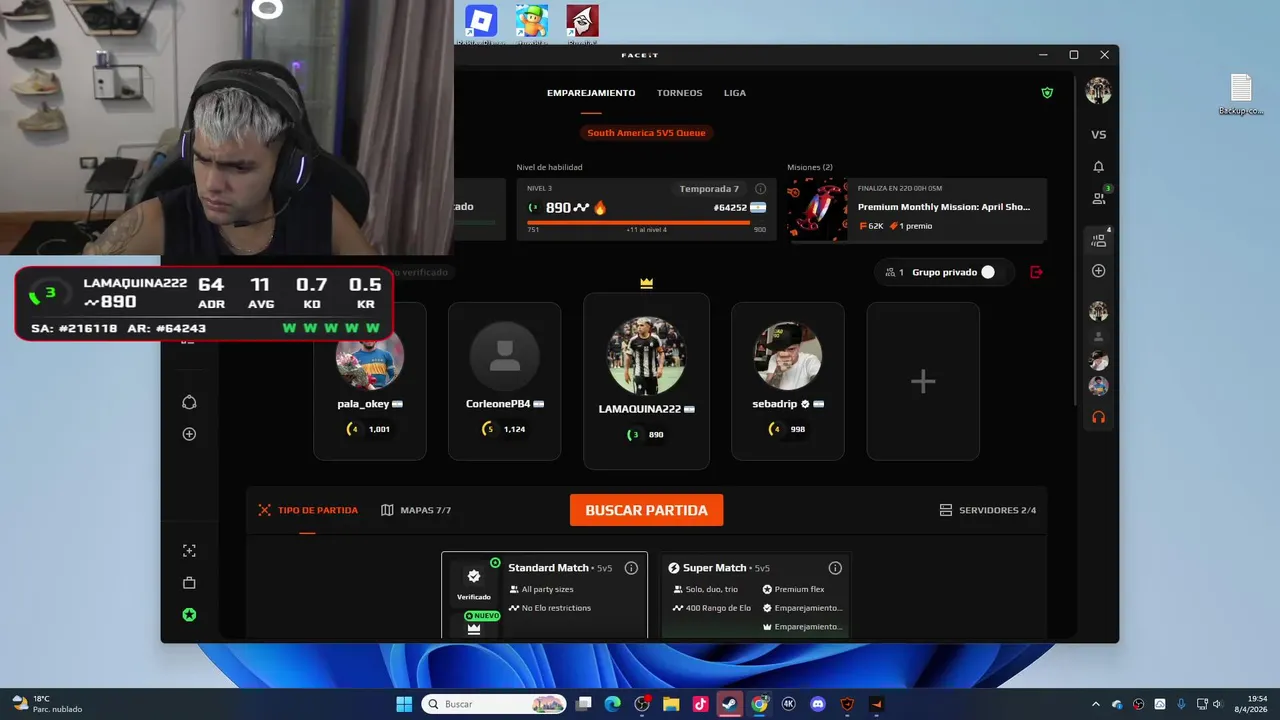Select the Super Match card

755,596
